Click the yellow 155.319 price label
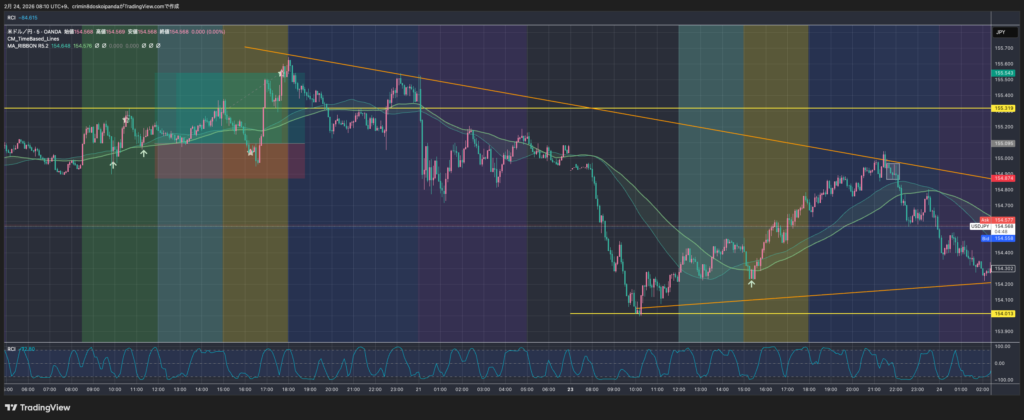The width and height of the screenshot is (1024, 420). pos(1003,107)
